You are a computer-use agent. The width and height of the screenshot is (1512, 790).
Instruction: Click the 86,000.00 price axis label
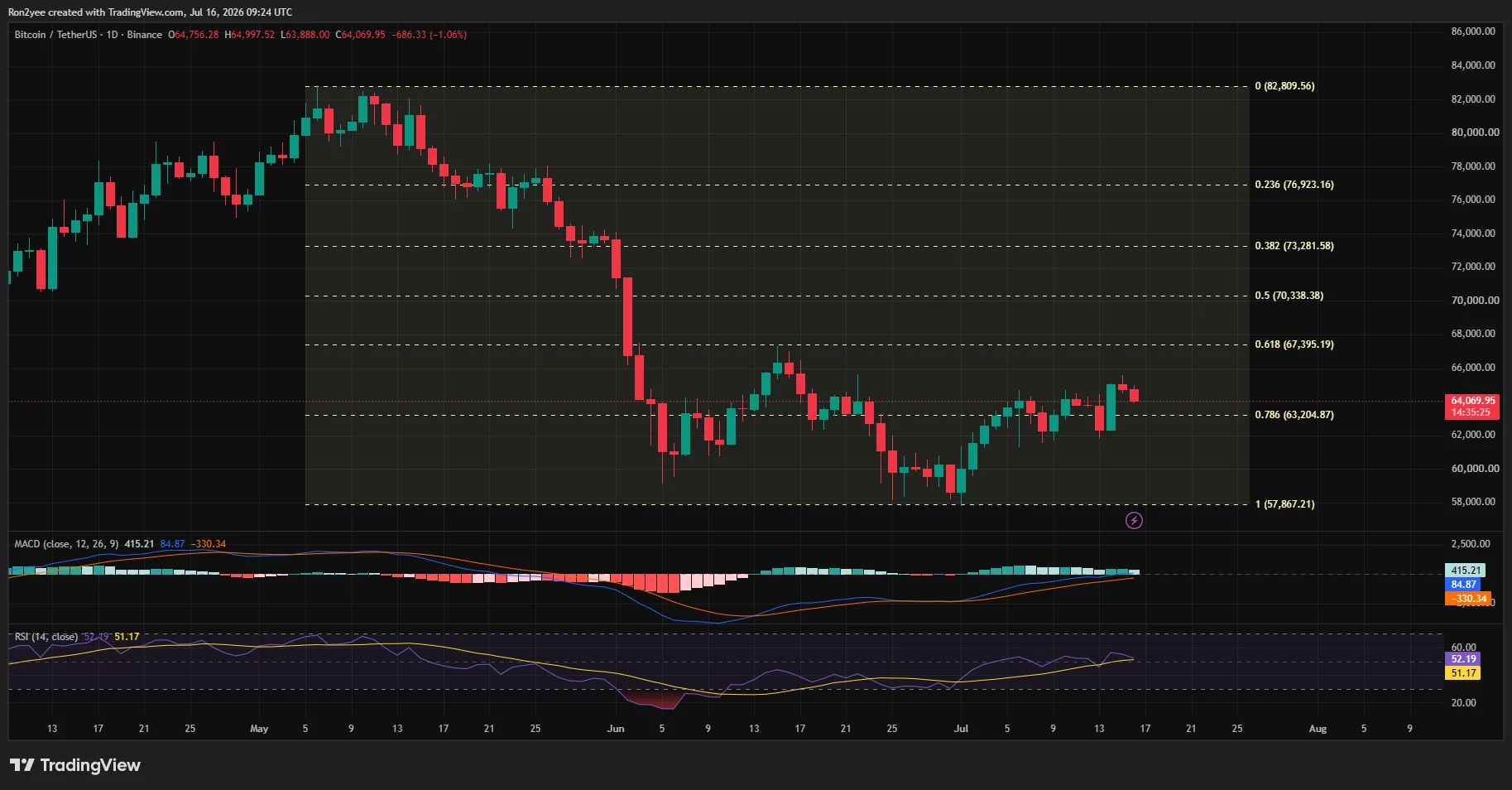(x=1473, y=31)
